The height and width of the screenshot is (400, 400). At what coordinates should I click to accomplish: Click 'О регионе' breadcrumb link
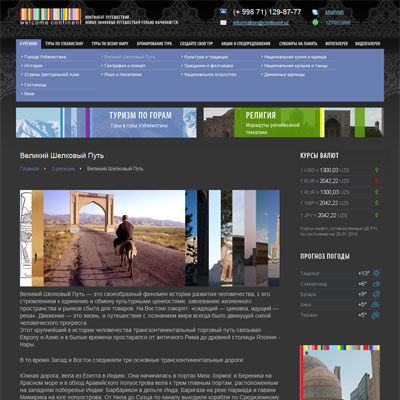[x=63, y=169]
